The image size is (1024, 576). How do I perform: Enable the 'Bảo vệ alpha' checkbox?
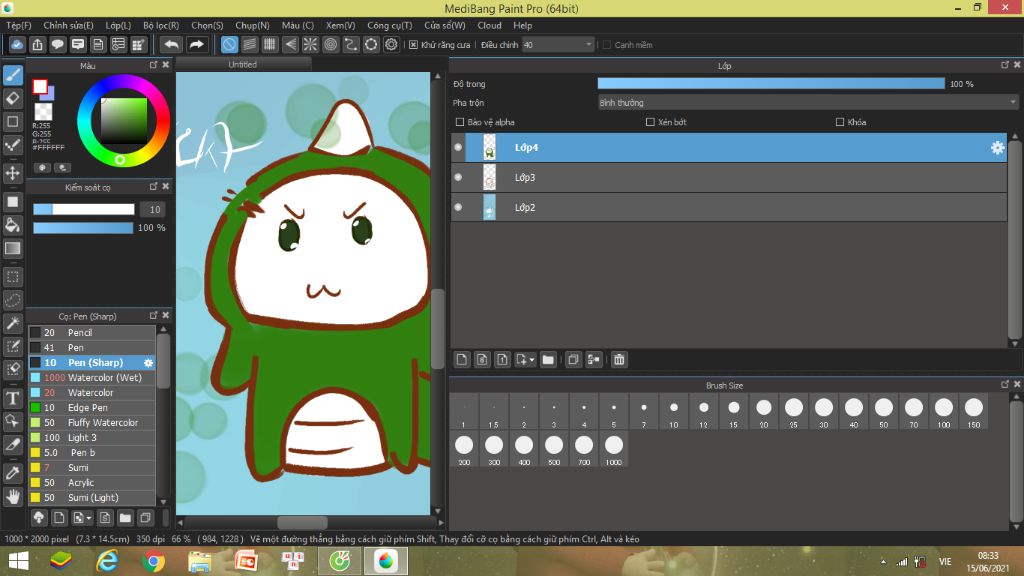point(460,122)
